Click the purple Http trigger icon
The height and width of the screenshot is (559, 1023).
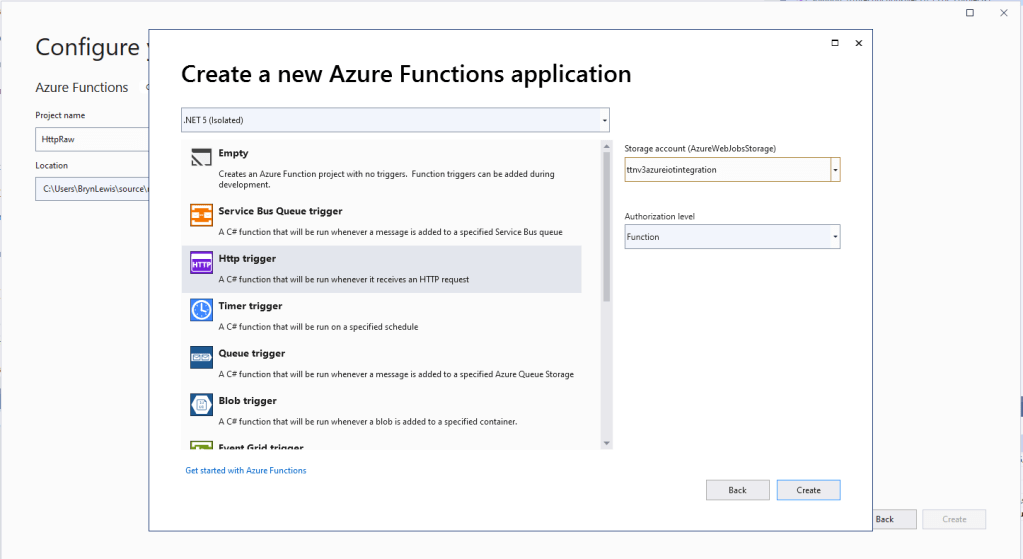pos(201,263)
